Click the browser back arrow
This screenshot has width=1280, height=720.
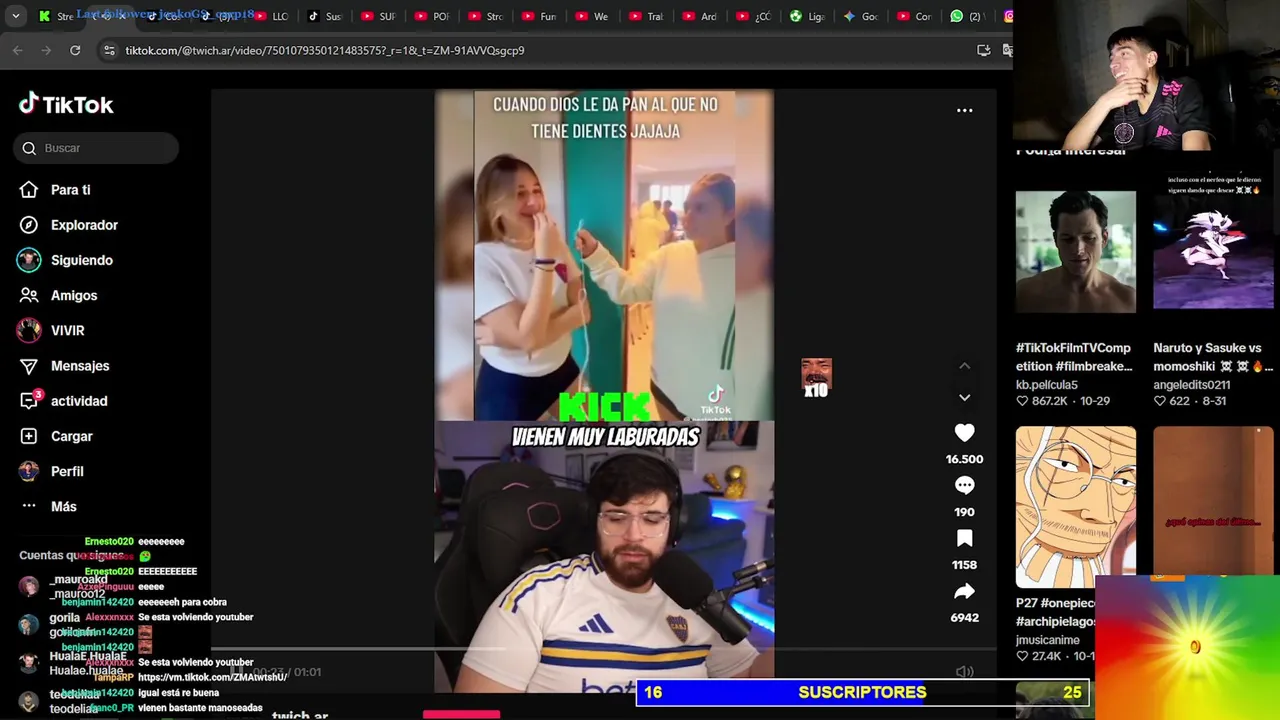(18, 50)
